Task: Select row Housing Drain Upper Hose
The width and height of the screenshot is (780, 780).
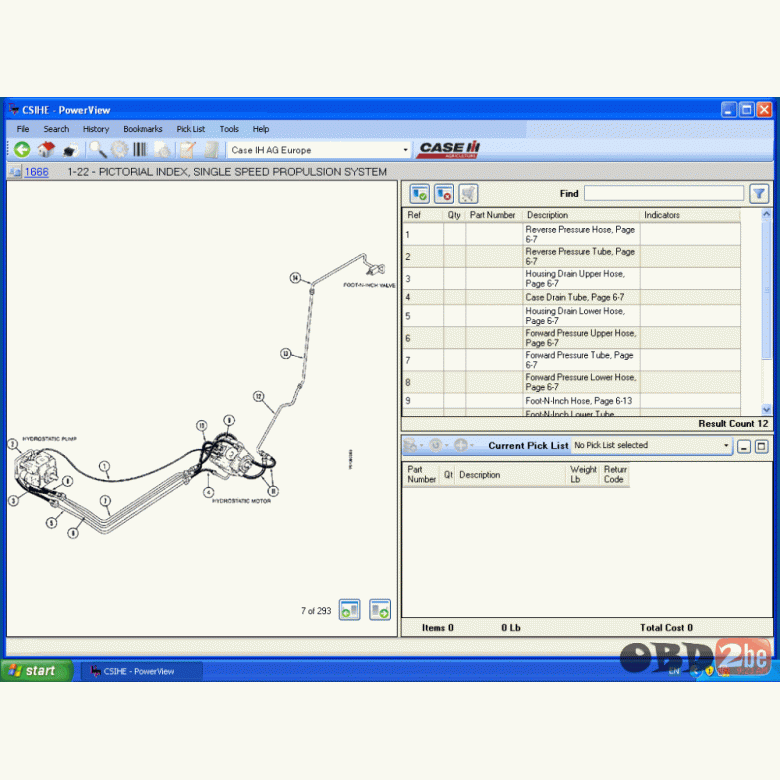Action: [571, 279]
